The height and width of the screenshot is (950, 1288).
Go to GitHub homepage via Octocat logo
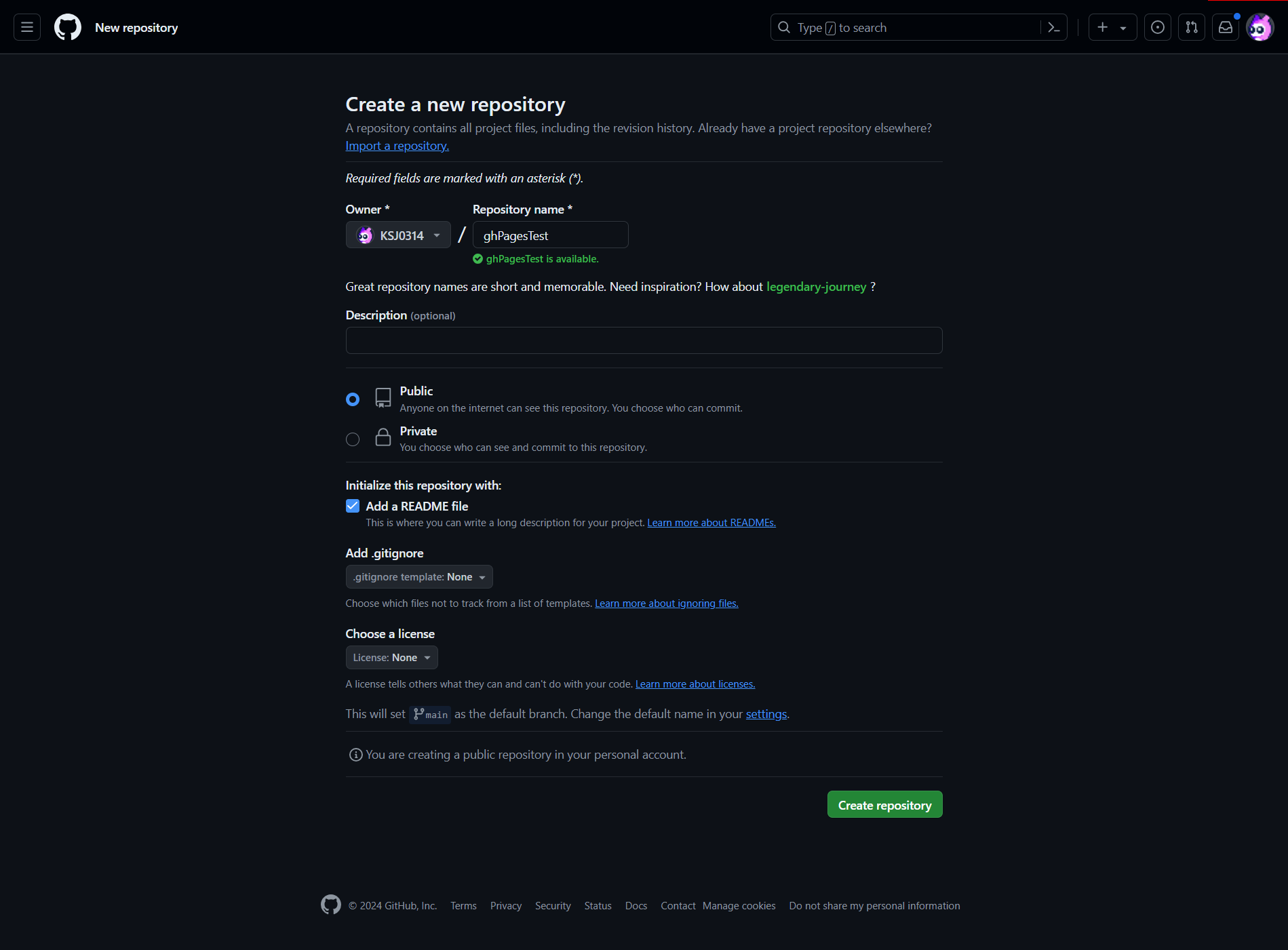pyautogui.click(x=68, y=27)
